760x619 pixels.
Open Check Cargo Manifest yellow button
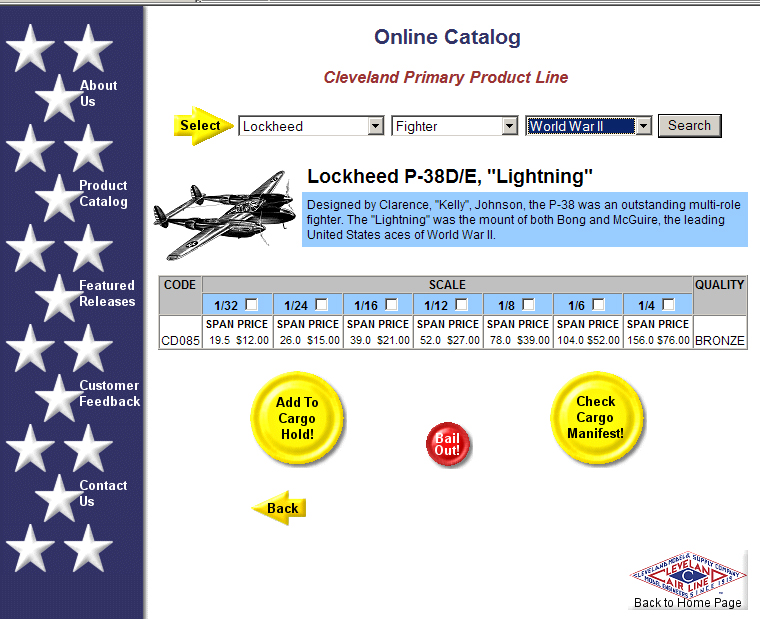596,417
